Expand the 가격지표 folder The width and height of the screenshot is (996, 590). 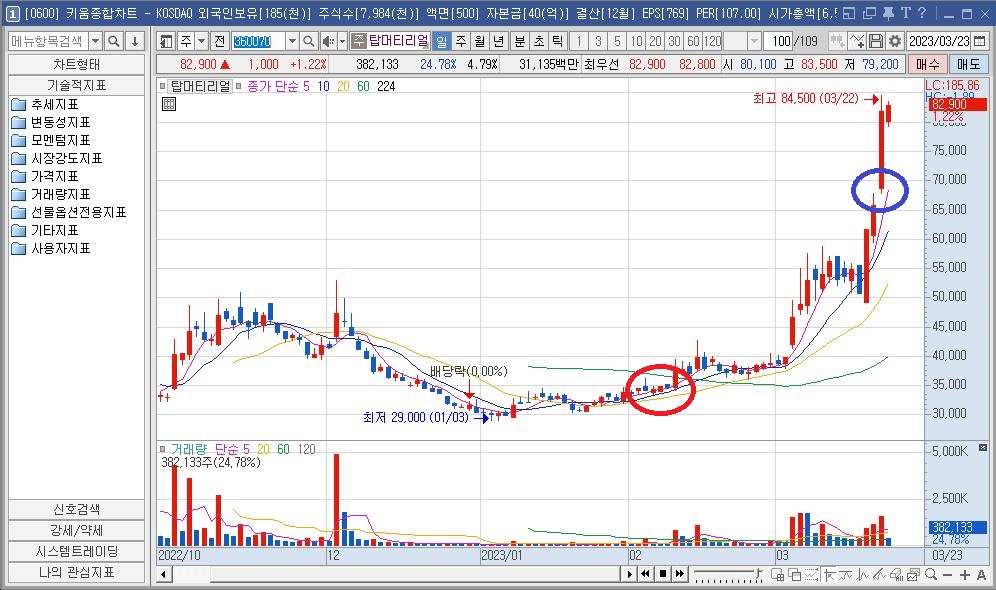click(x=46, y=176)
